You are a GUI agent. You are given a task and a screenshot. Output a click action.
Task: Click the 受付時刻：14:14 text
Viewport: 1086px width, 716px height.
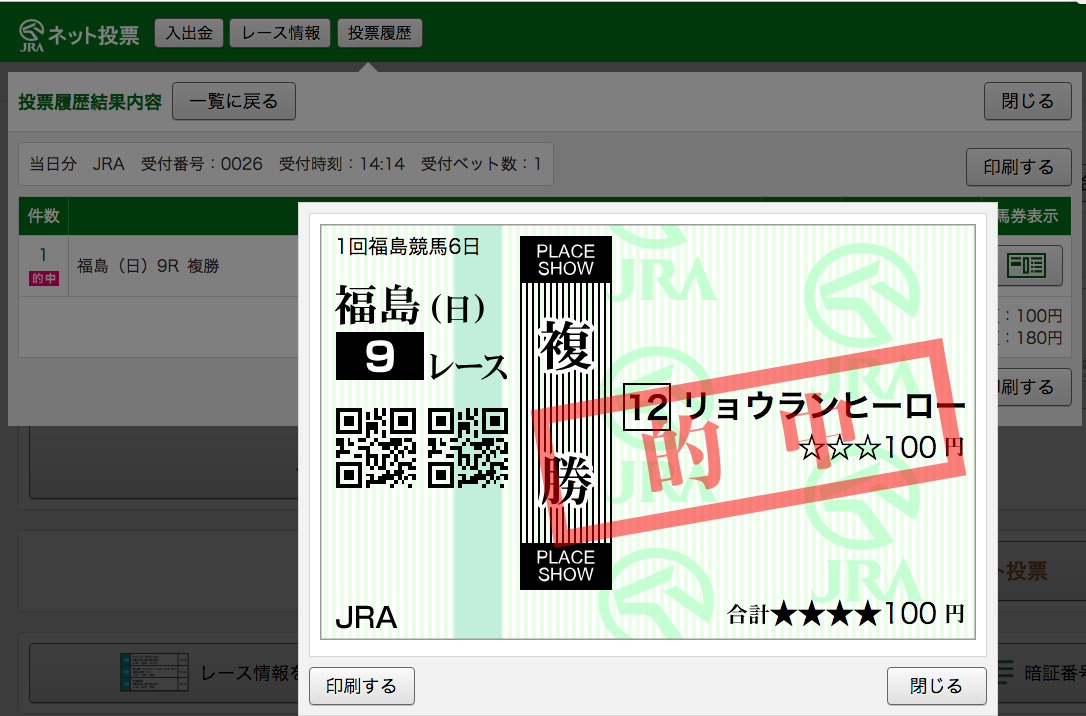341,164
